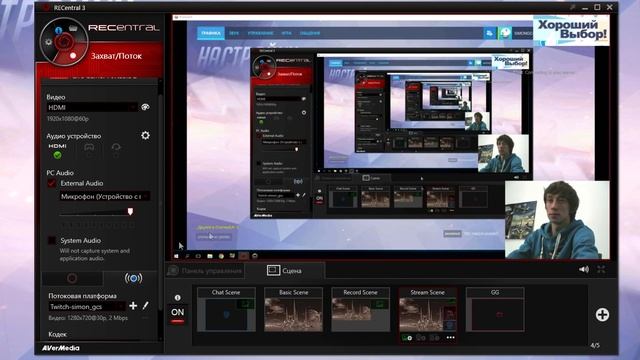The height and width of the screenshot is (360, 640).
Task: Toggle fullscreen preview icon
Action: tap(601, 269)
